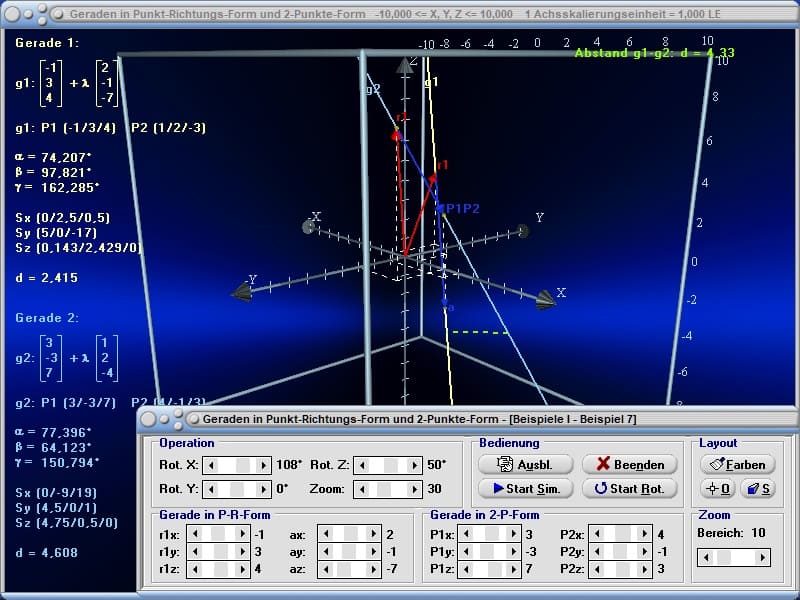The height and width of the screenshot is (600, 800).
Task: Increase P1z value with right arrow
Action: pos(514,569)
